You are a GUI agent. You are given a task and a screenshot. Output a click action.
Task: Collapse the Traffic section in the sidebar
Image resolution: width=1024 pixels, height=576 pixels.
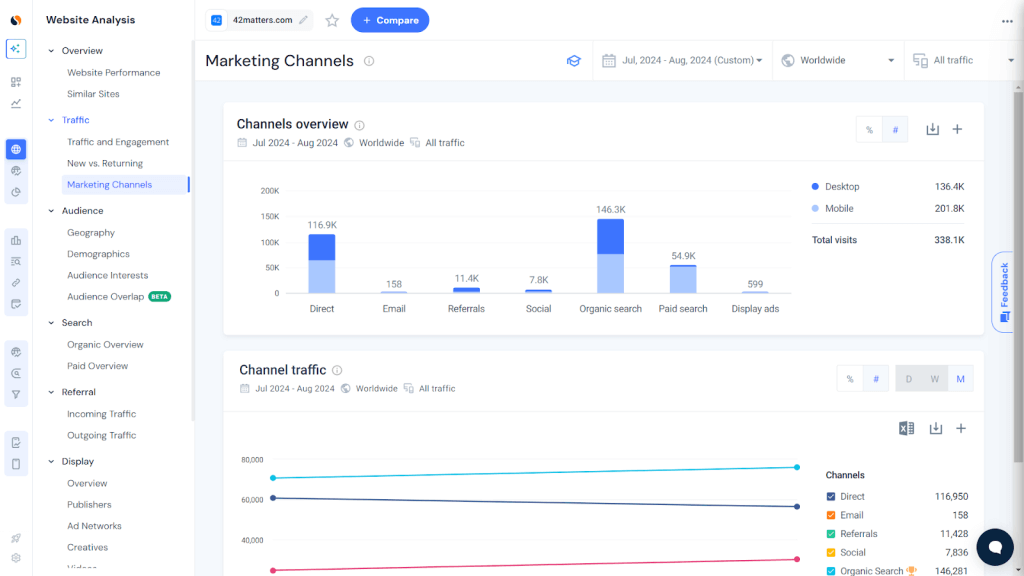[49, 120]
